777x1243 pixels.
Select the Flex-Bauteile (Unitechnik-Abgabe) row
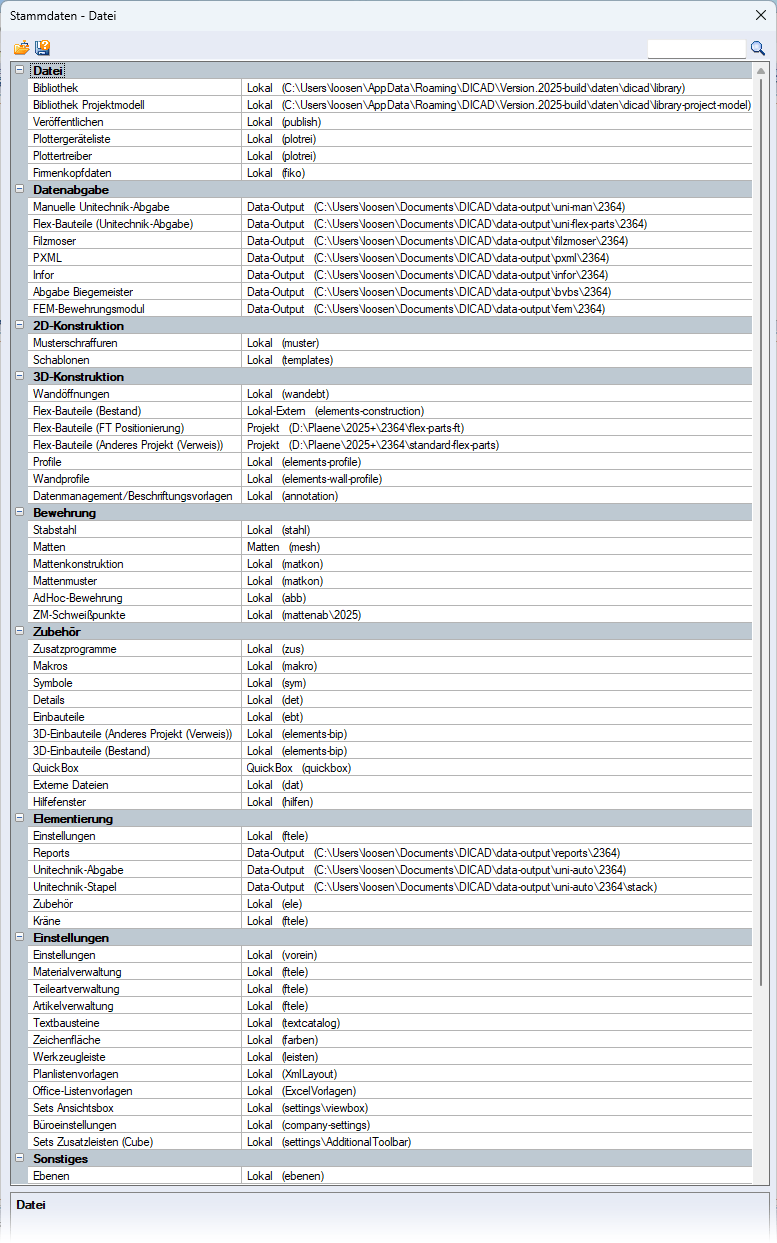pyautogui.click(x=390, y=224)
